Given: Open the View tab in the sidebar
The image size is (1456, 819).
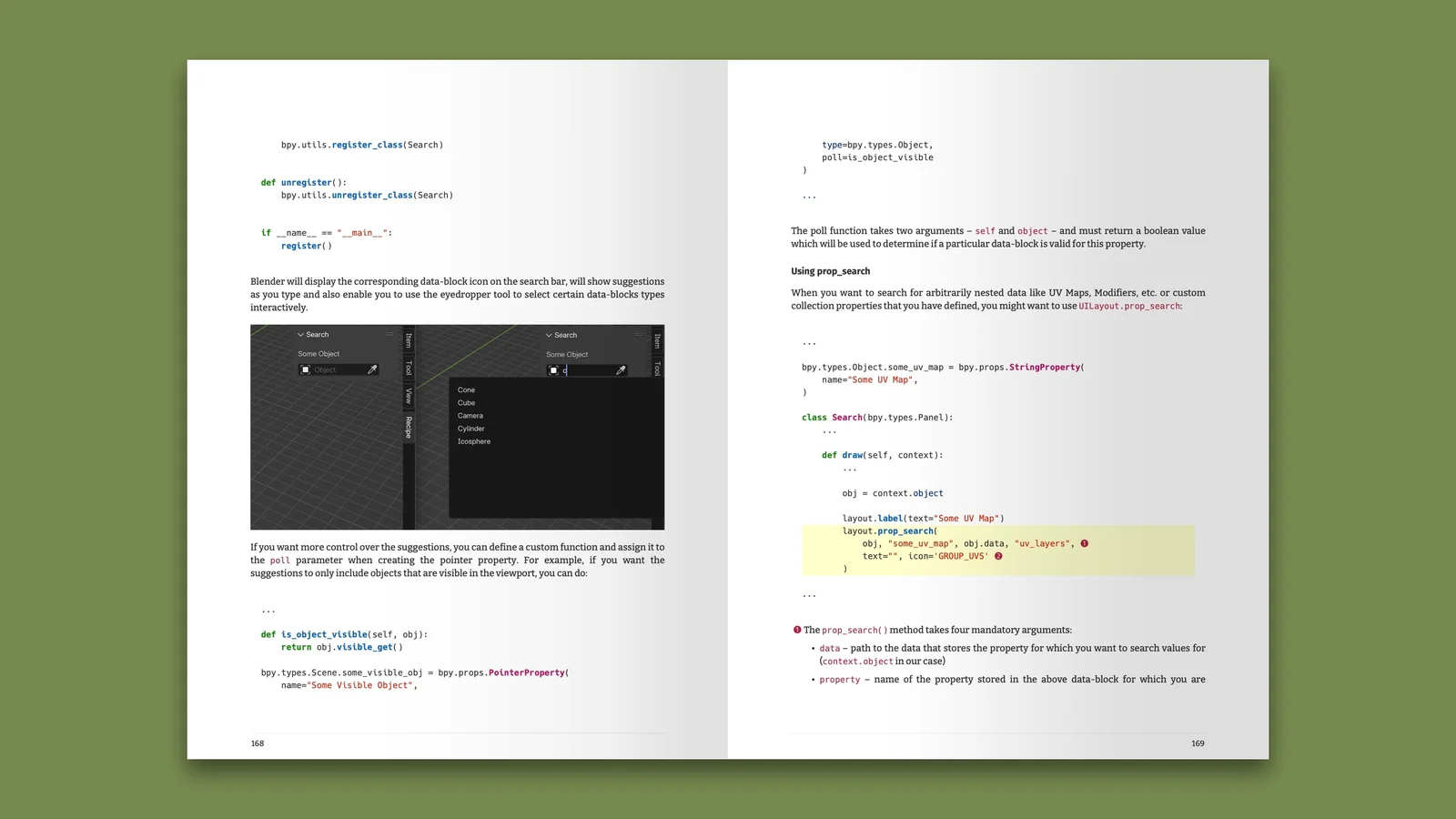Looking at the screenshot, I should click(408, 394).
